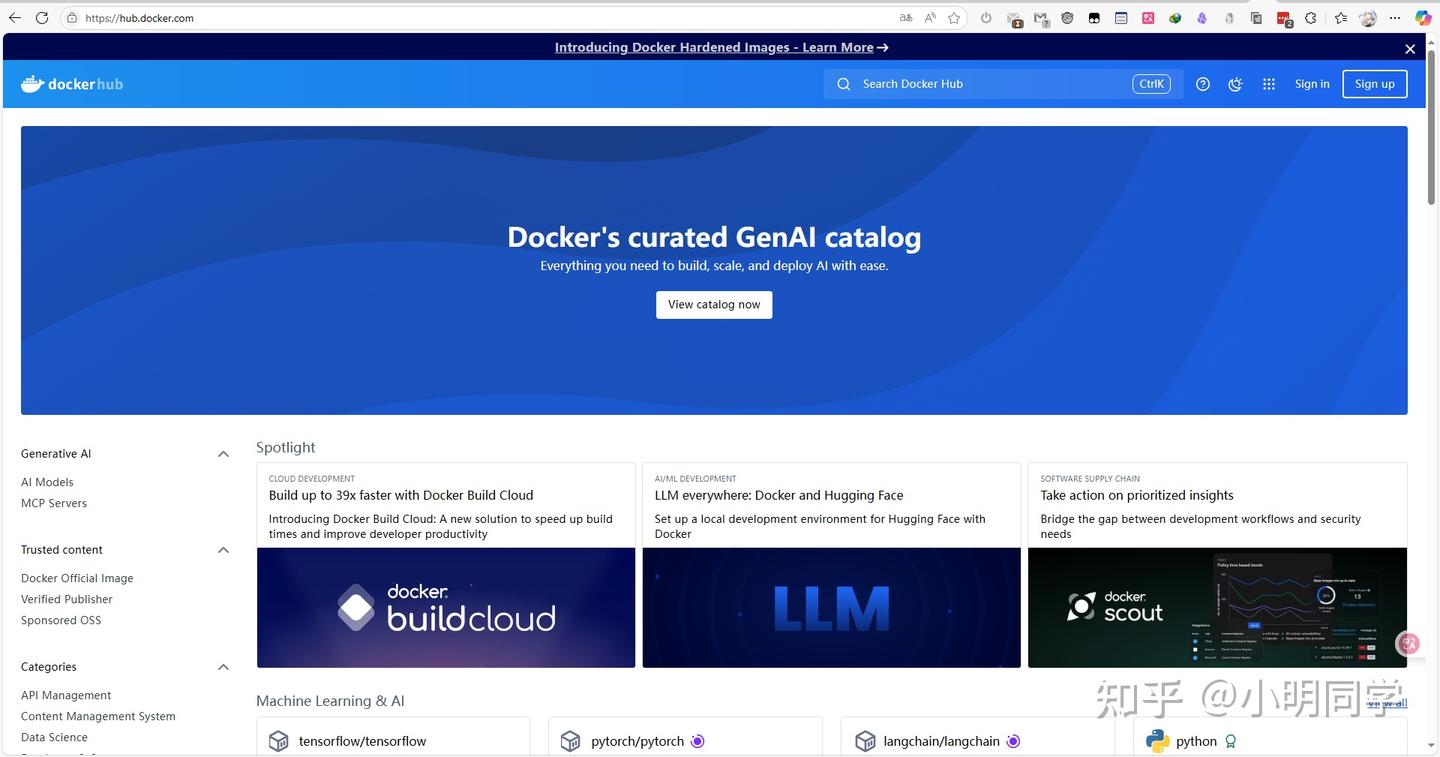Open the apps grid in the Docker Hub header
The width and height of the screenshot is (1440, 757).
click(x=1268, y=84)
